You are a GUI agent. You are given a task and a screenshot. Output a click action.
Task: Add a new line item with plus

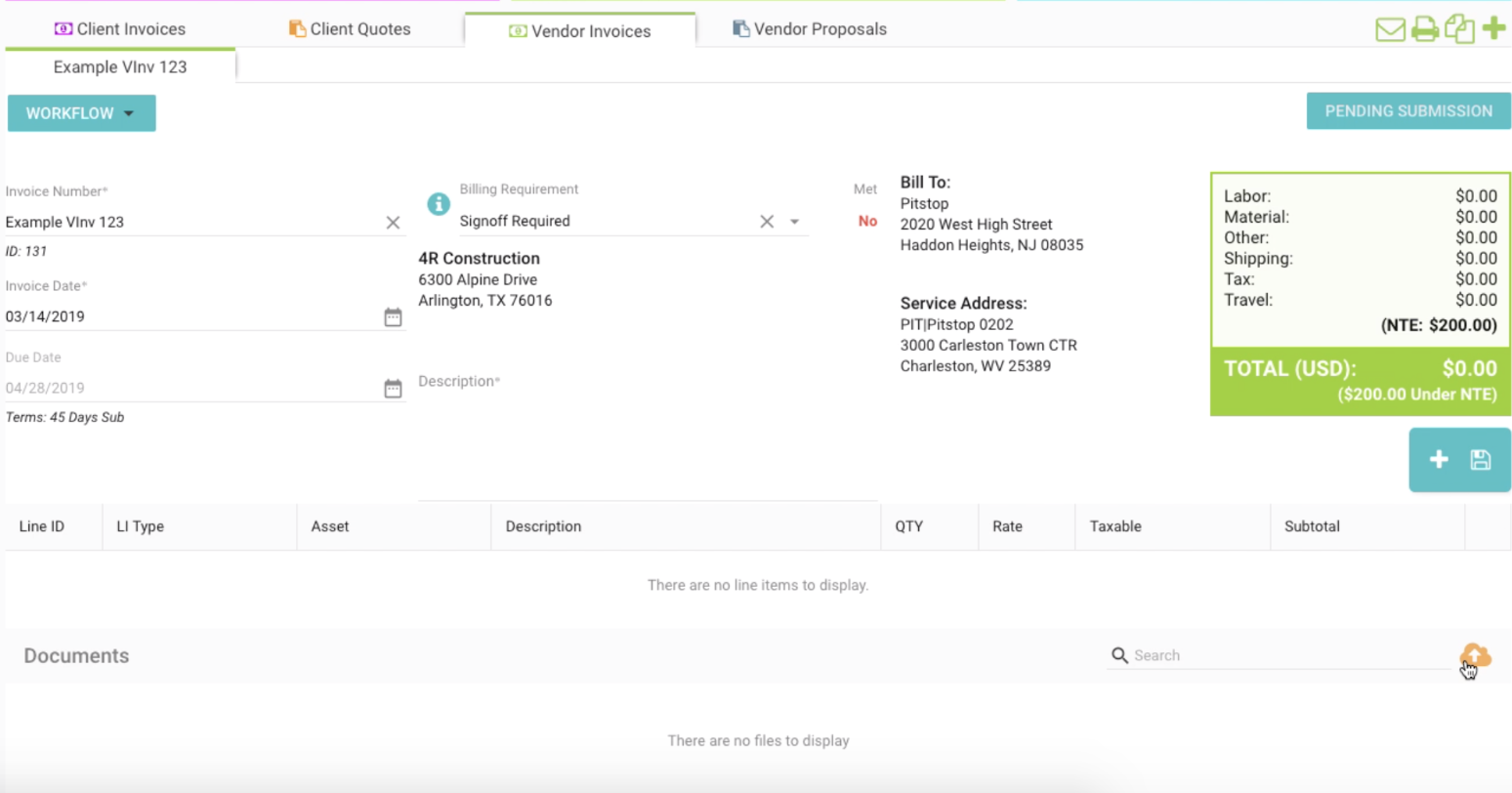(x=1439, y=459)
